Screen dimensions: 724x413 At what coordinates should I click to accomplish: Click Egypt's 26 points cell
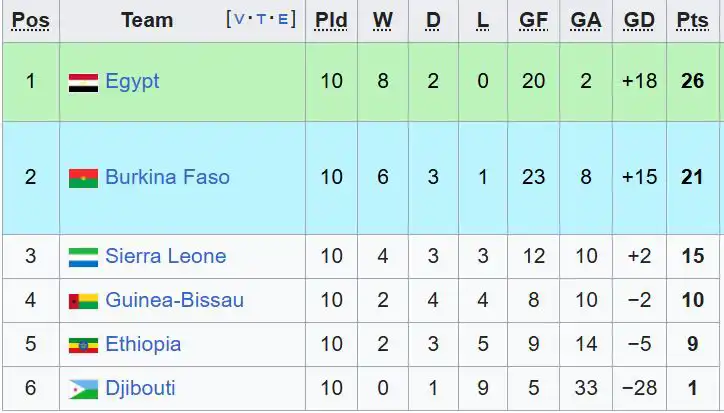click(693, 82)
